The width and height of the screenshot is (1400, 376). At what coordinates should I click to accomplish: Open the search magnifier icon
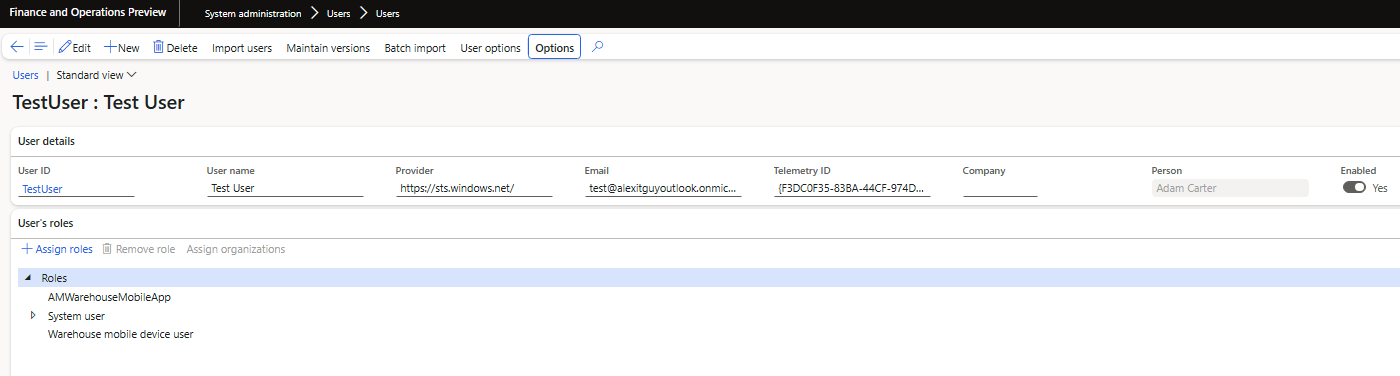click(598, 47)
